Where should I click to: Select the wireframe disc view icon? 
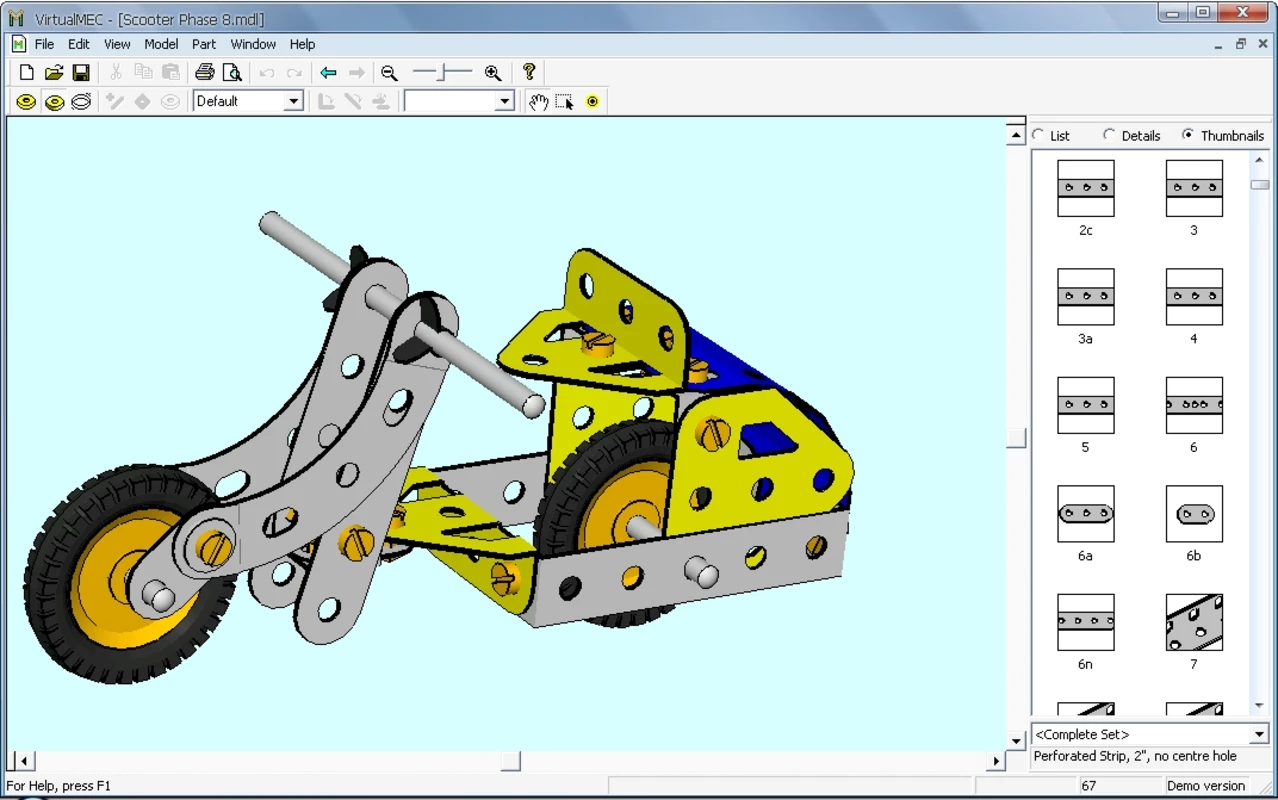[x=81, y=101]
